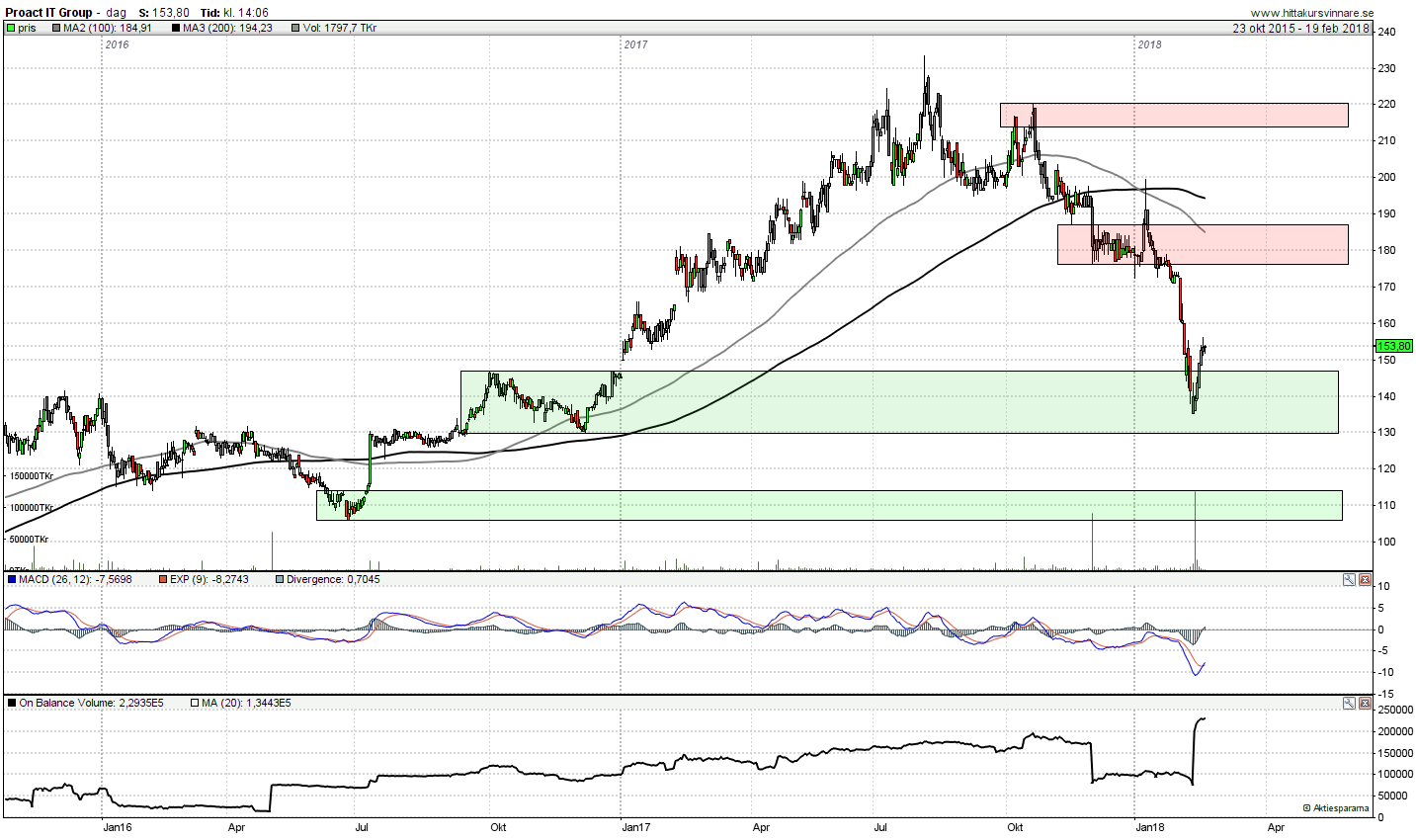The height and width of the screenshot is (840, 1416).
Task: Click the Vol legend color swatch
Action: (x=295, y=29)
